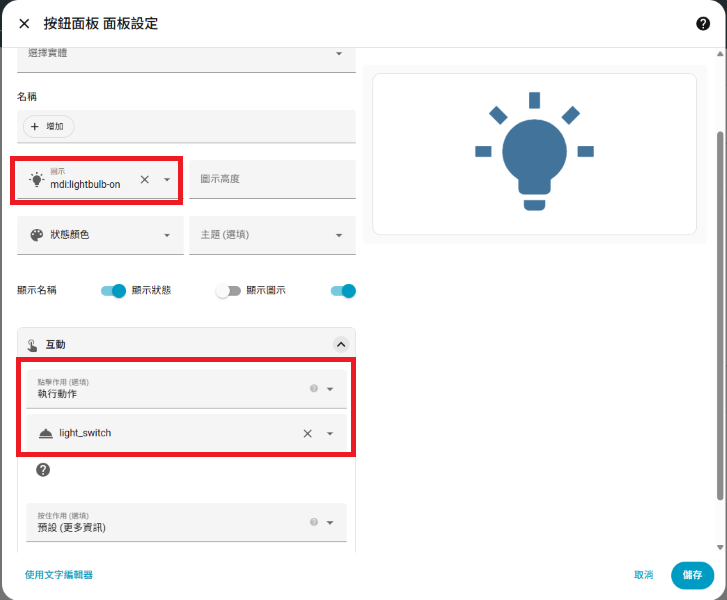Click the help icon in dialog header
Image resolution: width=727 pixels, height=600 pixels.
[703, 24]
